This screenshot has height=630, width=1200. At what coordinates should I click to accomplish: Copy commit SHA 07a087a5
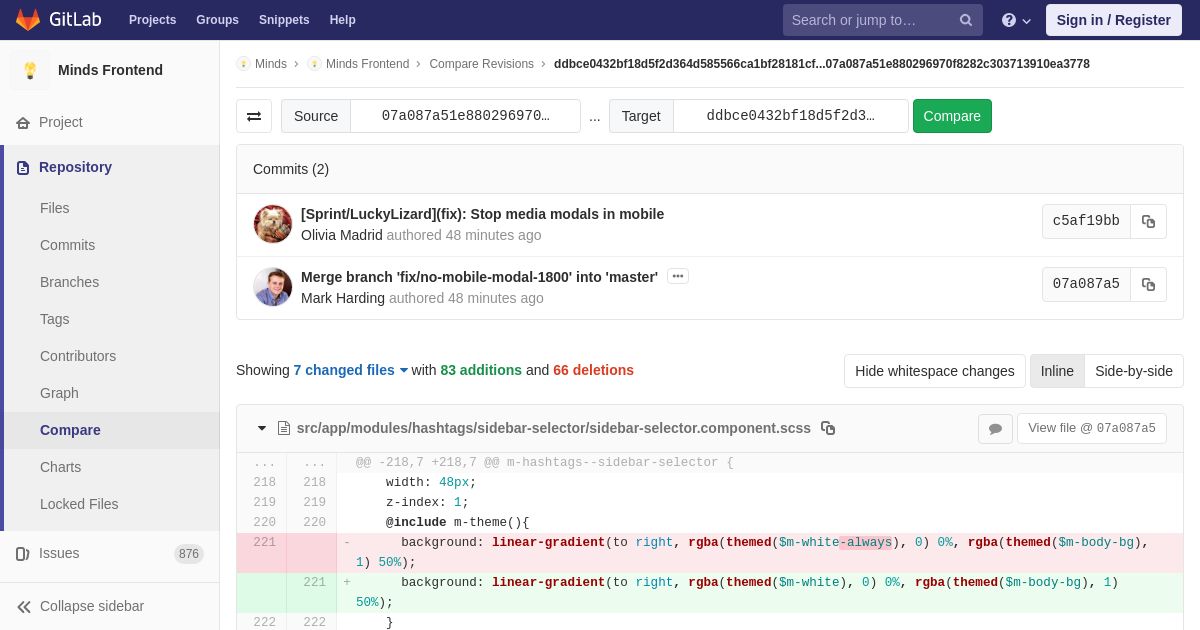coord(1148,284)
